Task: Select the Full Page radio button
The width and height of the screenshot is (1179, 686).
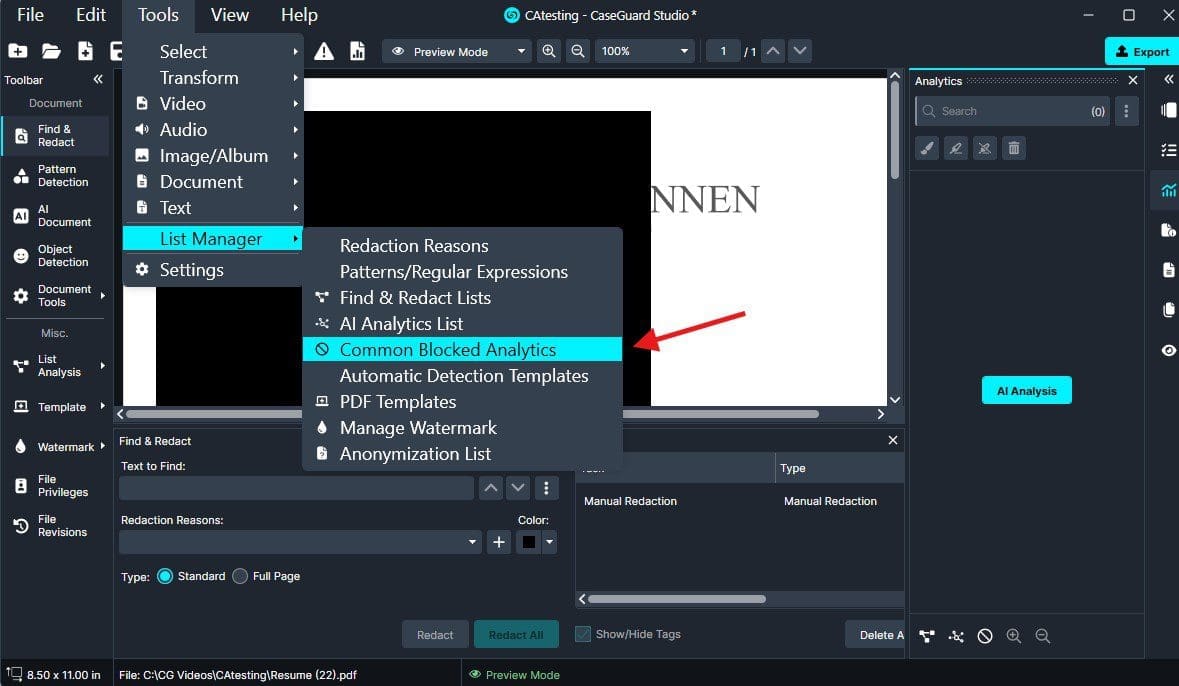Action: coord(240,576)
